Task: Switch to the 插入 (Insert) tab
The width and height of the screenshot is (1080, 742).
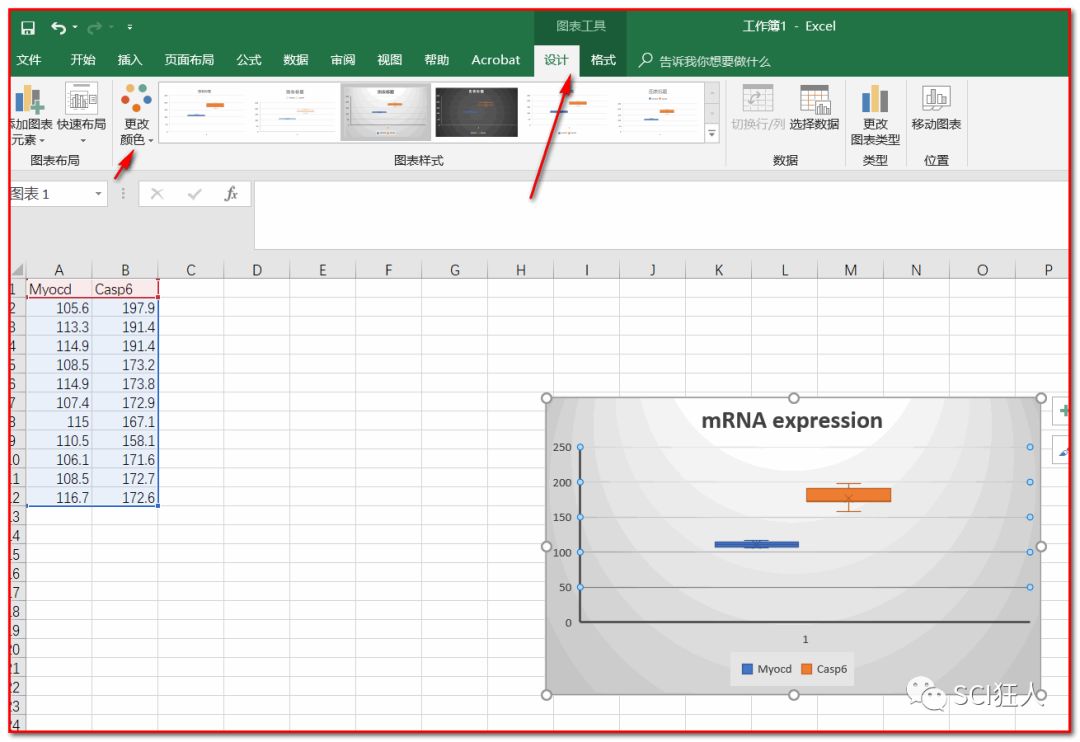Action: click(130, 60)
